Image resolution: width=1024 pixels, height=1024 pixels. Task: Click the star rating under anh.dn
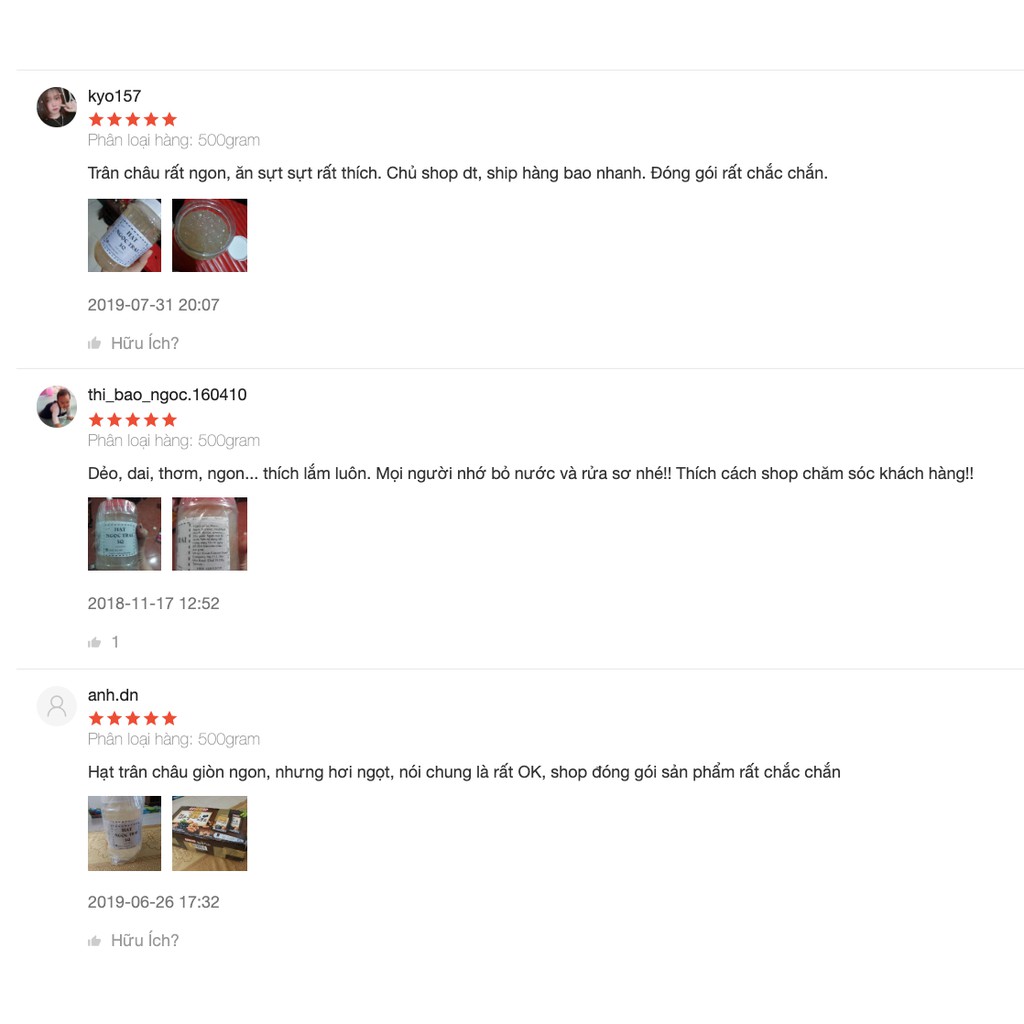[x=133, y=718]
